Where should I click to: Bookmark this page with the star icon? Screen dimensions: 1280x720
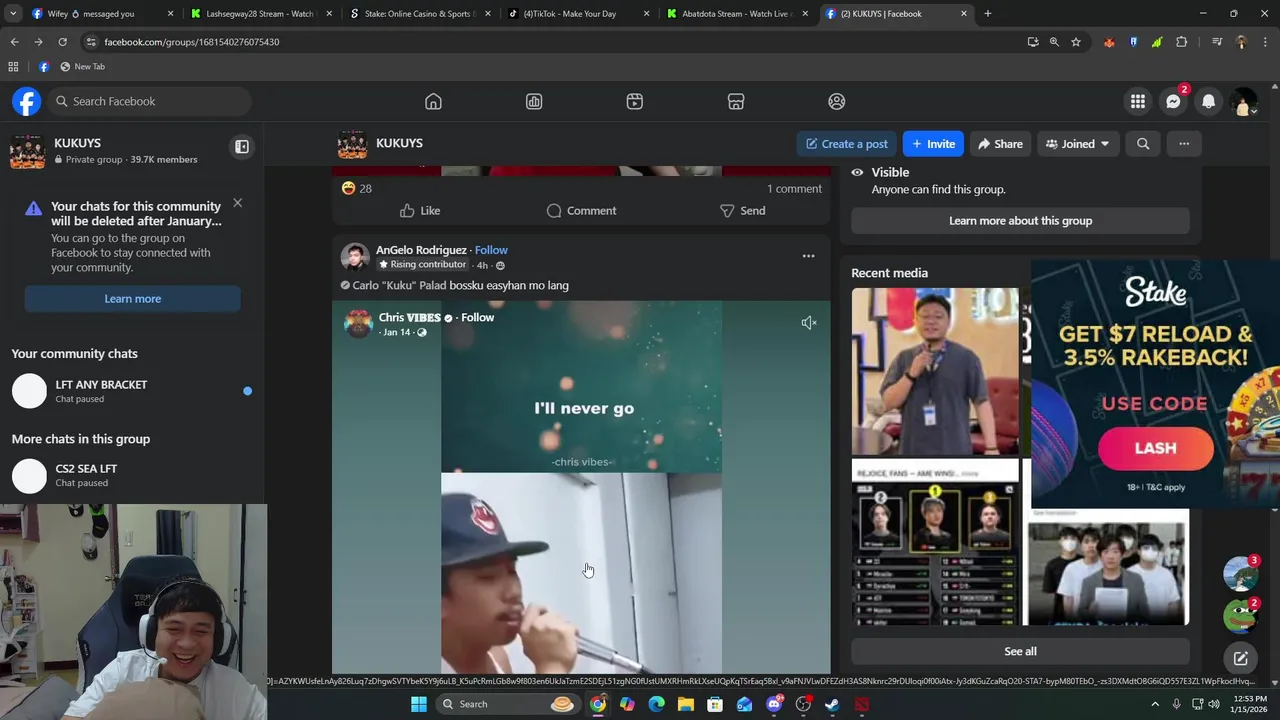tap(1076, 42)
